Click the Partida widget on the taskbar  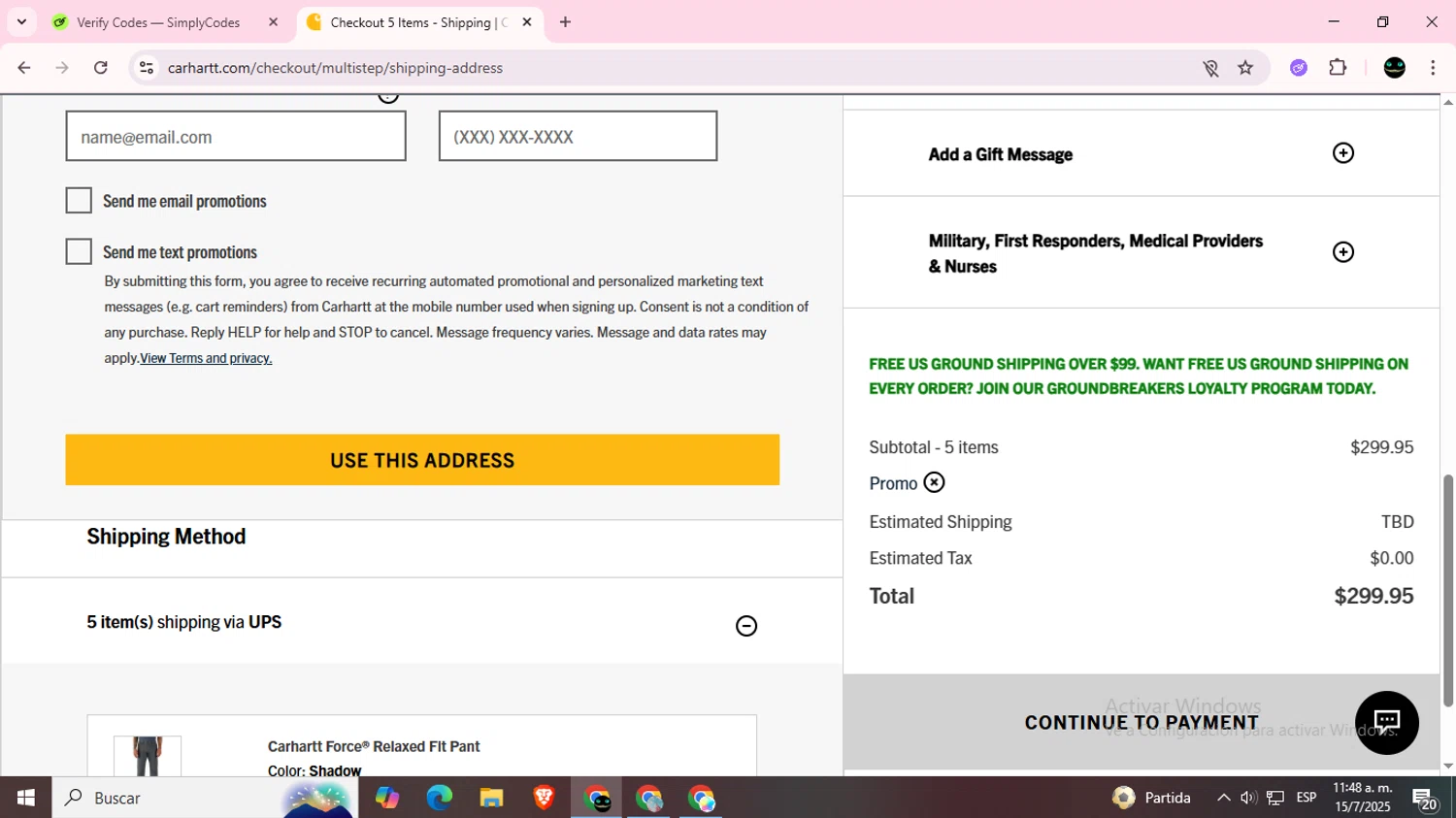click(x=1153, y=798)
